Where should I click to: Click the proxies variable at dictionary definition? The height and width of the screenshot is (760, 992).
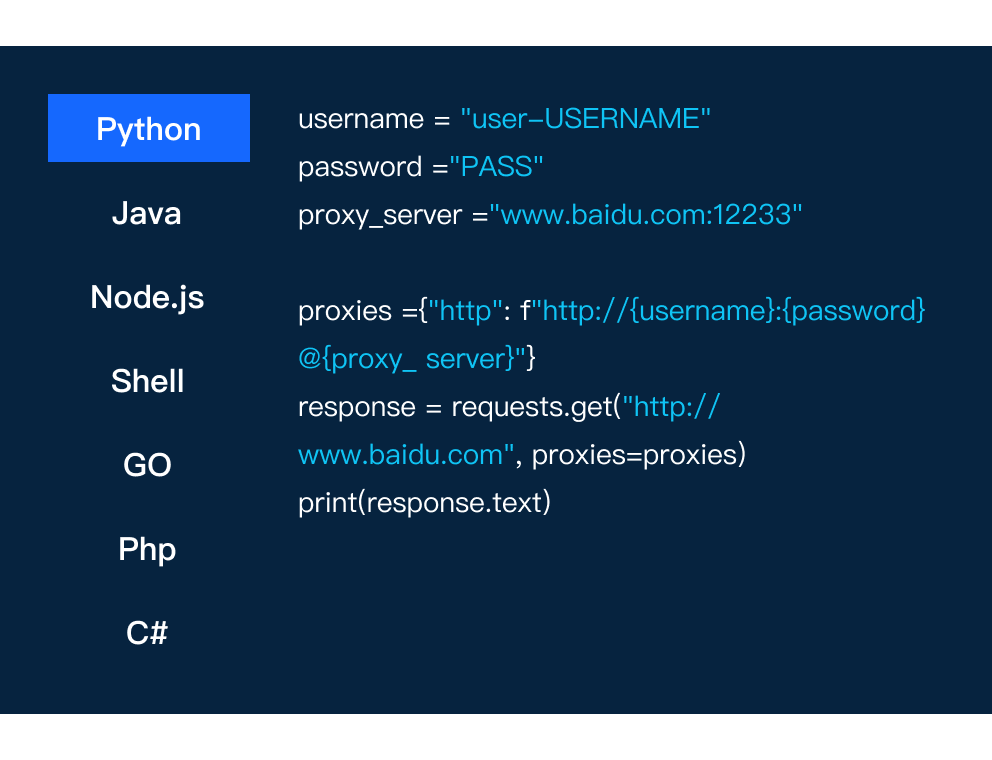[345, 311]
